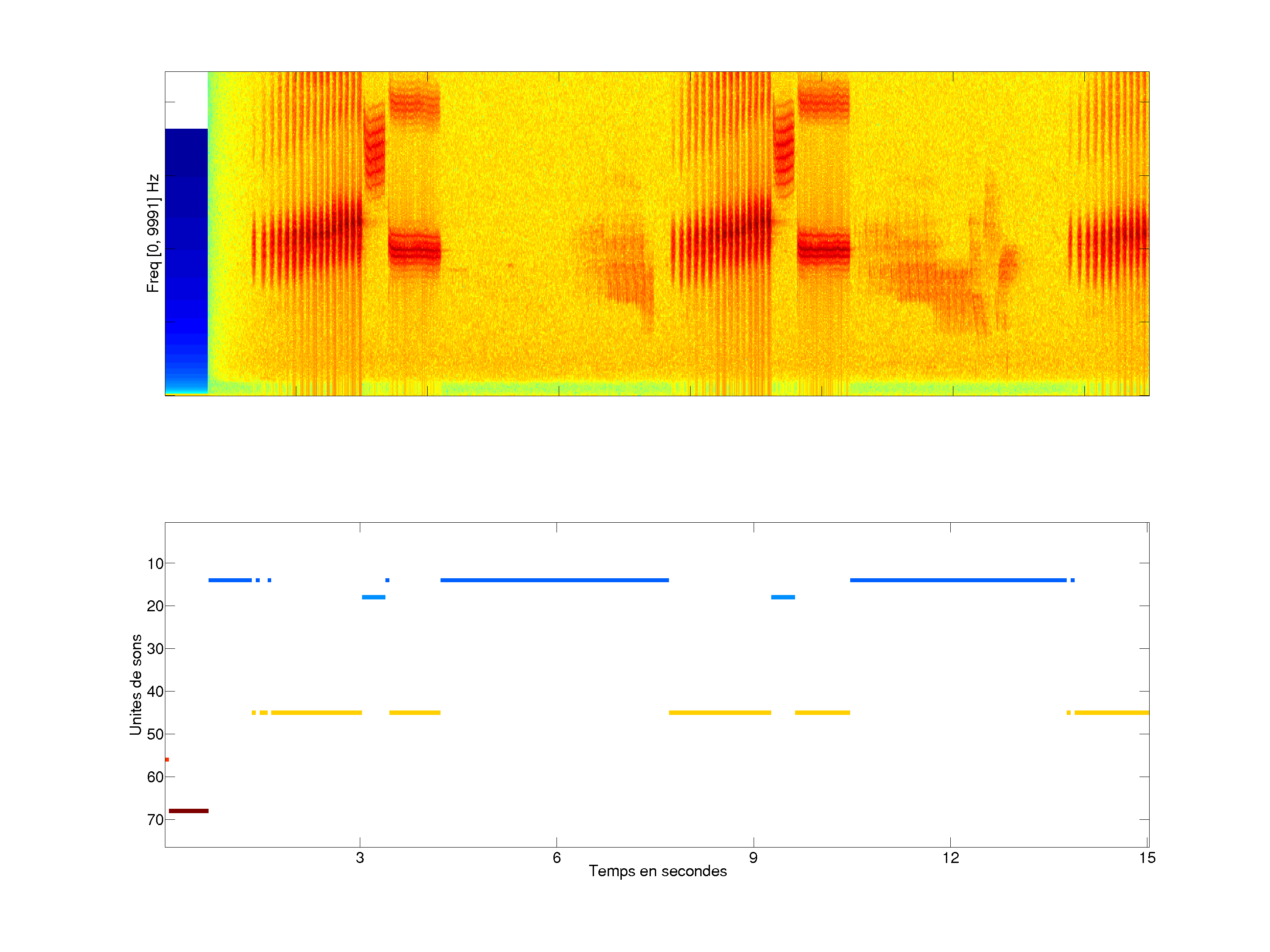Click the y-axis tick label '40'

point(155,692)
